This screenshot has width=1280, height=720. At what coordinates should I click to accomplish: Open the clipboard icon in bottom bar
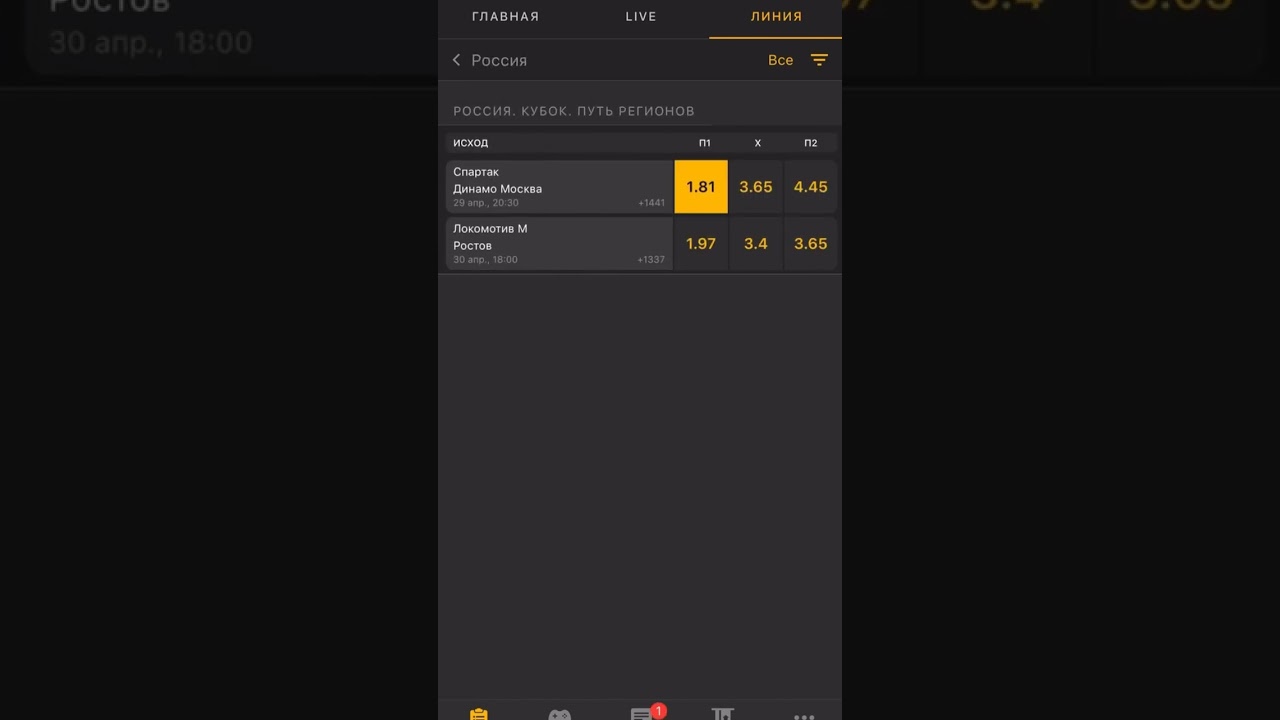coord(479,714)
